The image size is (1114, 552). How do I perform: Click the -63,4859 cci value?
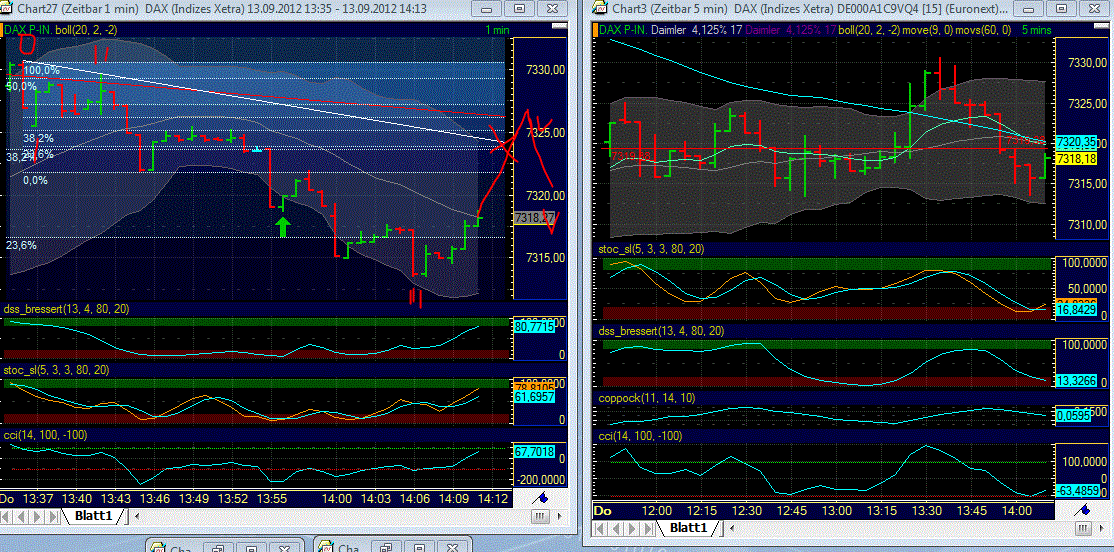click(1078, 490)
